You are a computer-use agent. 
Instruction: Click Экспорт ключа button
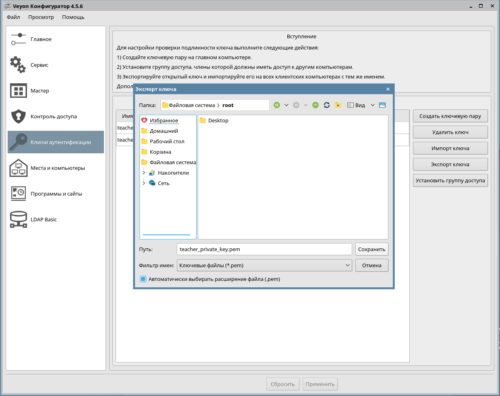click(450, 164)
